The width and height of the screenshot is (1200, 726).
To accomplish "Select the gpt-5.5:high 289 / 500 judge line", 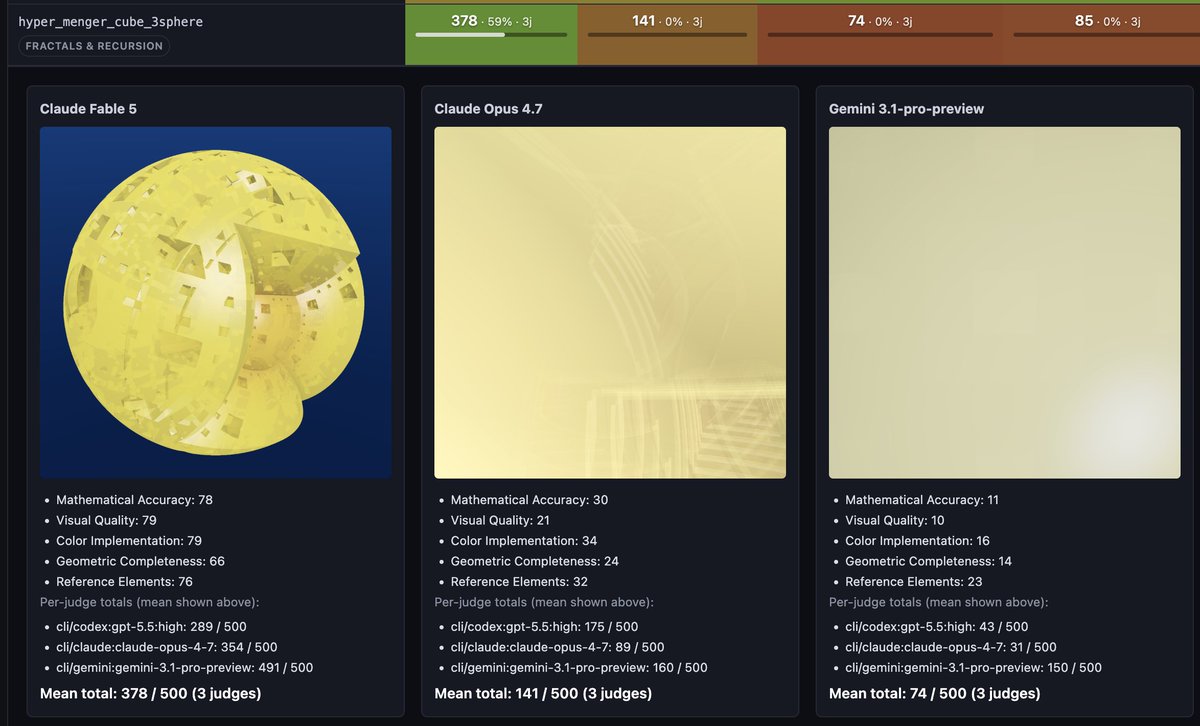I will [x=151, y=627].
